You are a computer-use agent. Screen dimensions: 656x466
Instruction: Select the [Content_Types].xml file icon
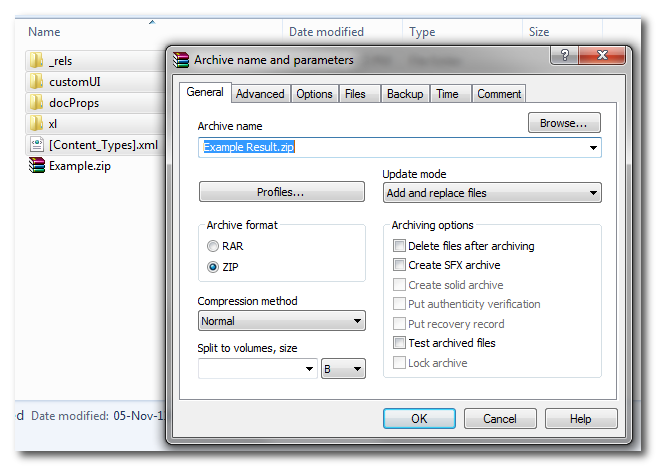click(36, 145)
